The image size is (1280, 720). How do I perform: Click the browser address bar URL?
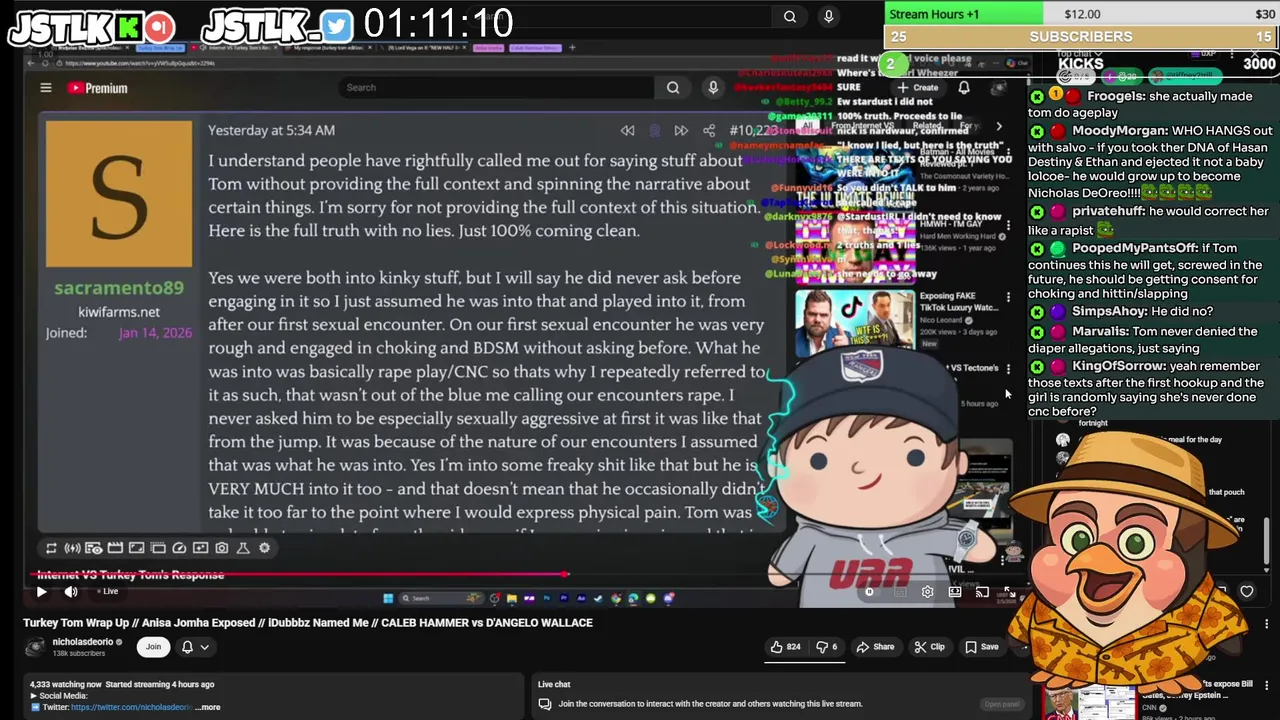pyautogui.click(x=140, y=64)
